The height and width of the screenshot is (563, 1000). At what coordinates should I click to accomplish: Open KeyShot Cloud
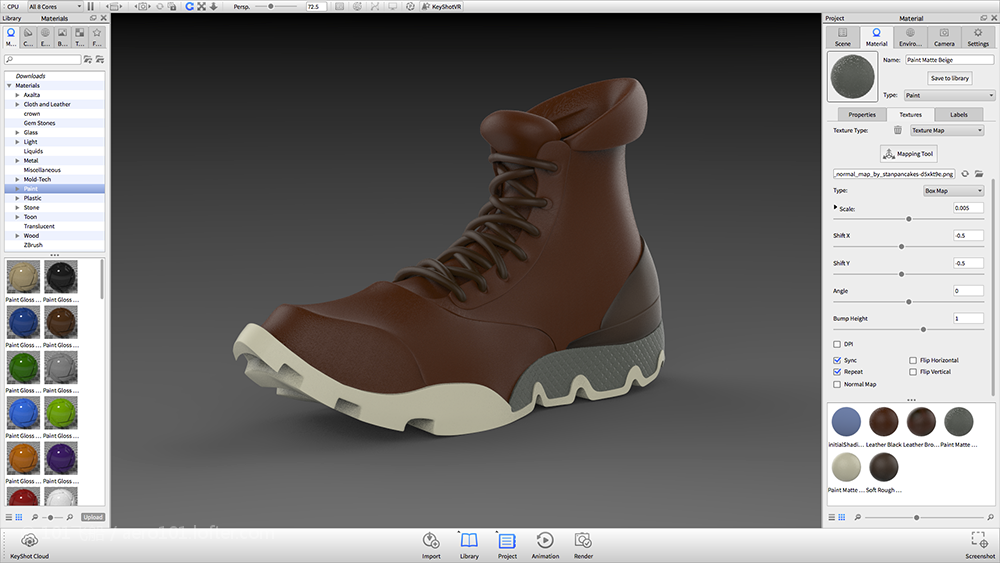(x=29, y=541)
